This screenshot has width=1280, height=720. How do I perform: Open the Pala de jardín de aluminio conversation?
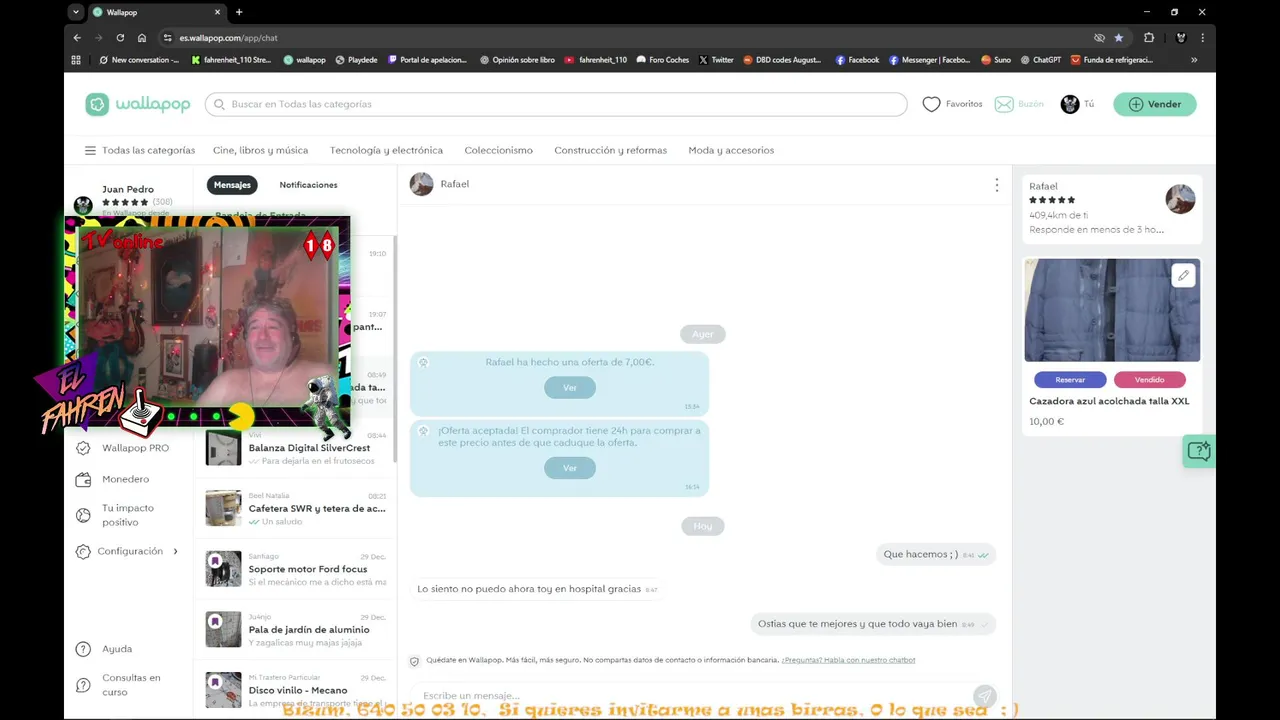point(295,629)
